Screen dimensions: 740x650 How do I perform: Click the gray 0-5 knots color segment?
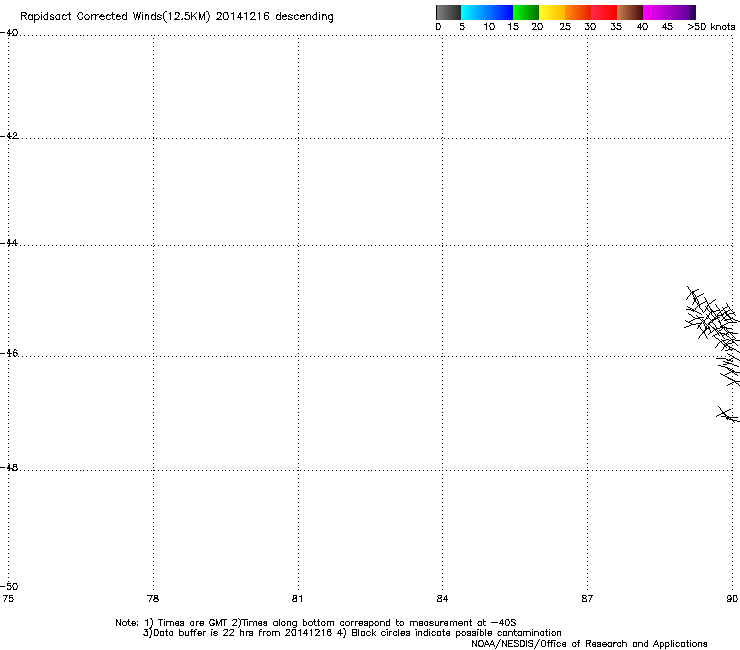(x=448, y=12)
